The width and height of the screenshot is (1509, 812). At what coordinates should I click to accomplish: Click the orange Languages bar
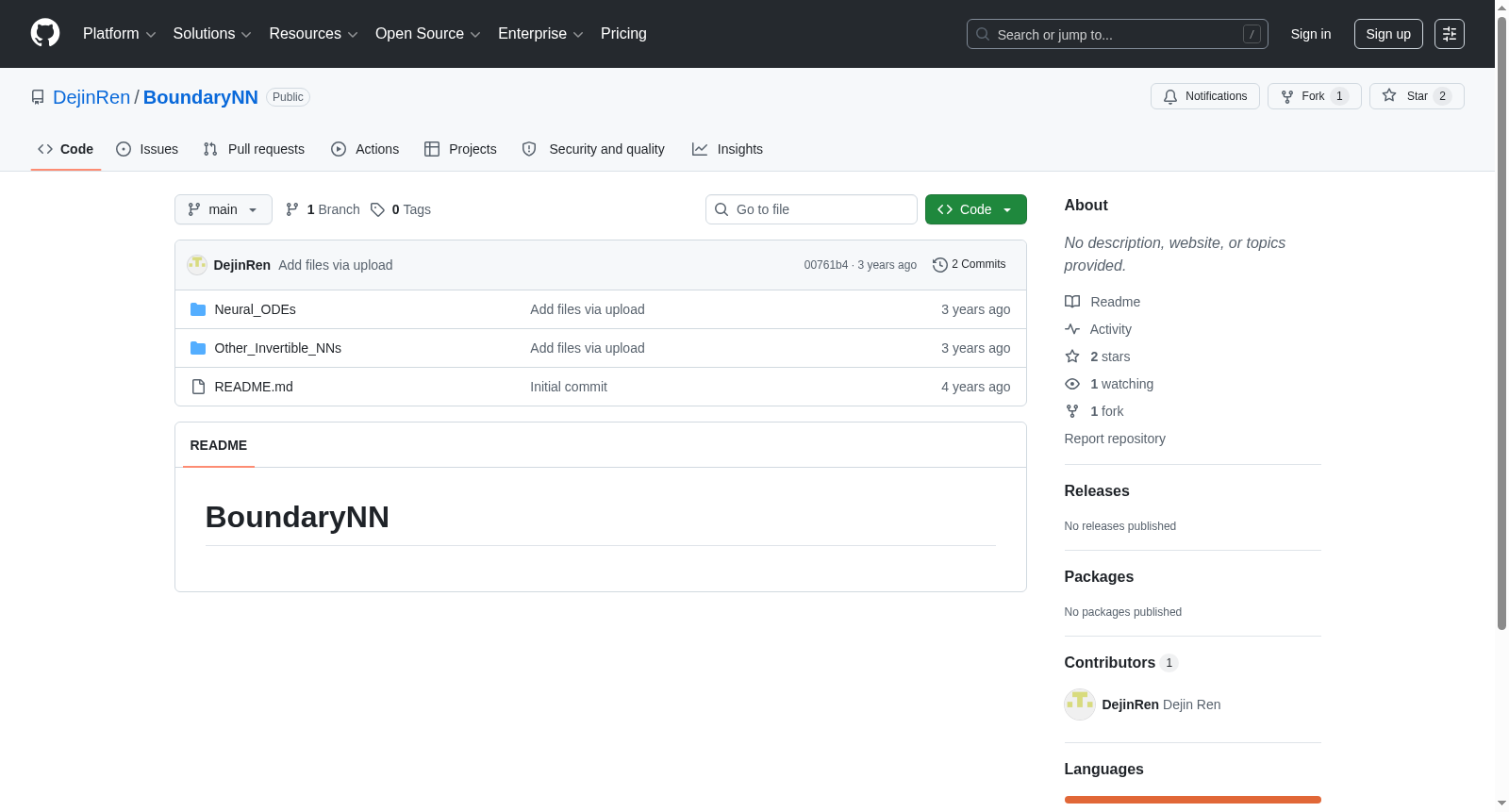(1193, 800)
